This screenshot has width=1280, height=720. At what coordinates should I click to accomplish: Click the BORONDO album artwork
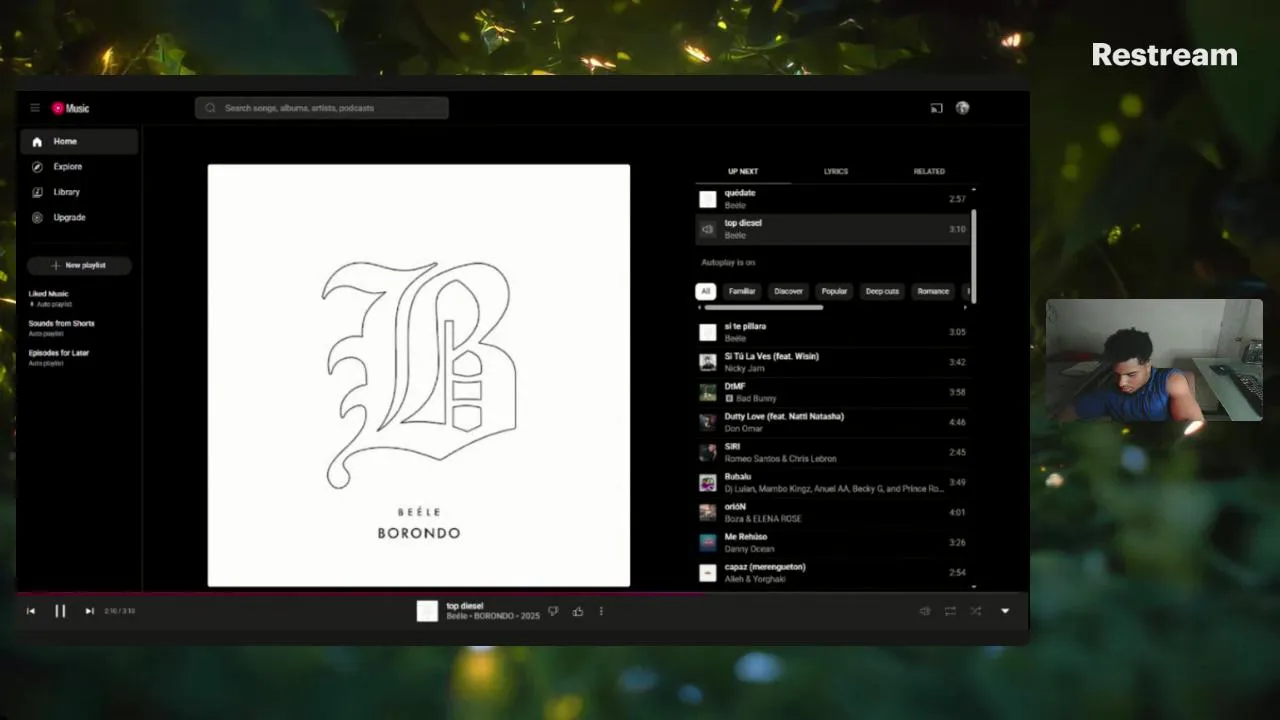tap(419, 375)
